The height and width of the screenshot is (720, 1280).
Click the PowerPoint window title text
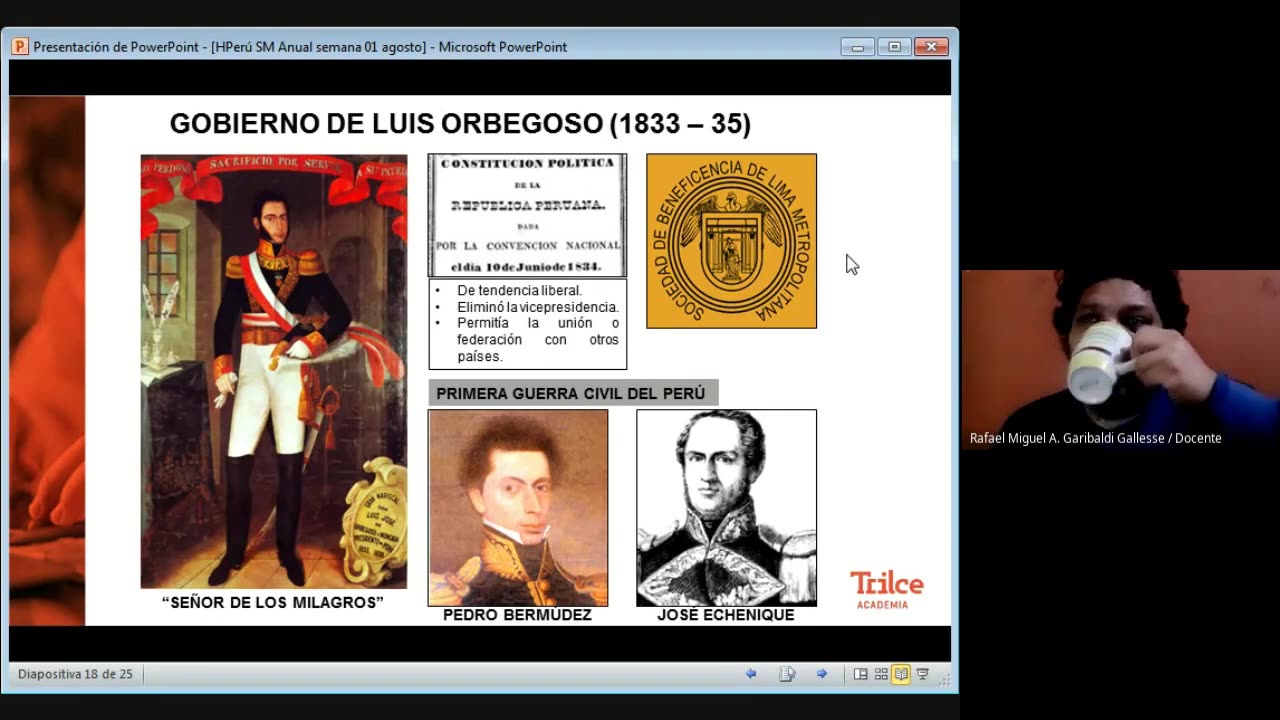point(300,47)
